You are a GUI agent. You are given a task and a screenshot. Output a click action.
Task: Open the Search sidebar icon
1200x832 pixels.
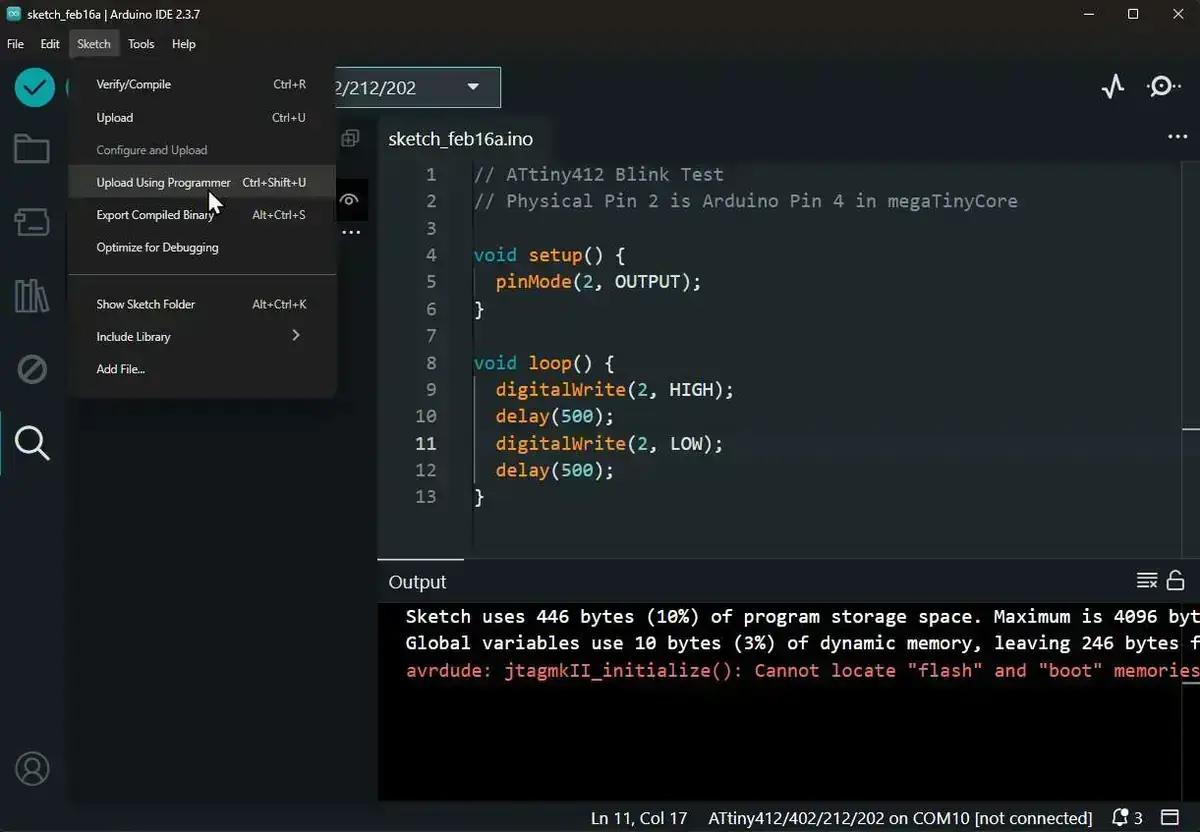pyautogui.click(x=32, y=442)
